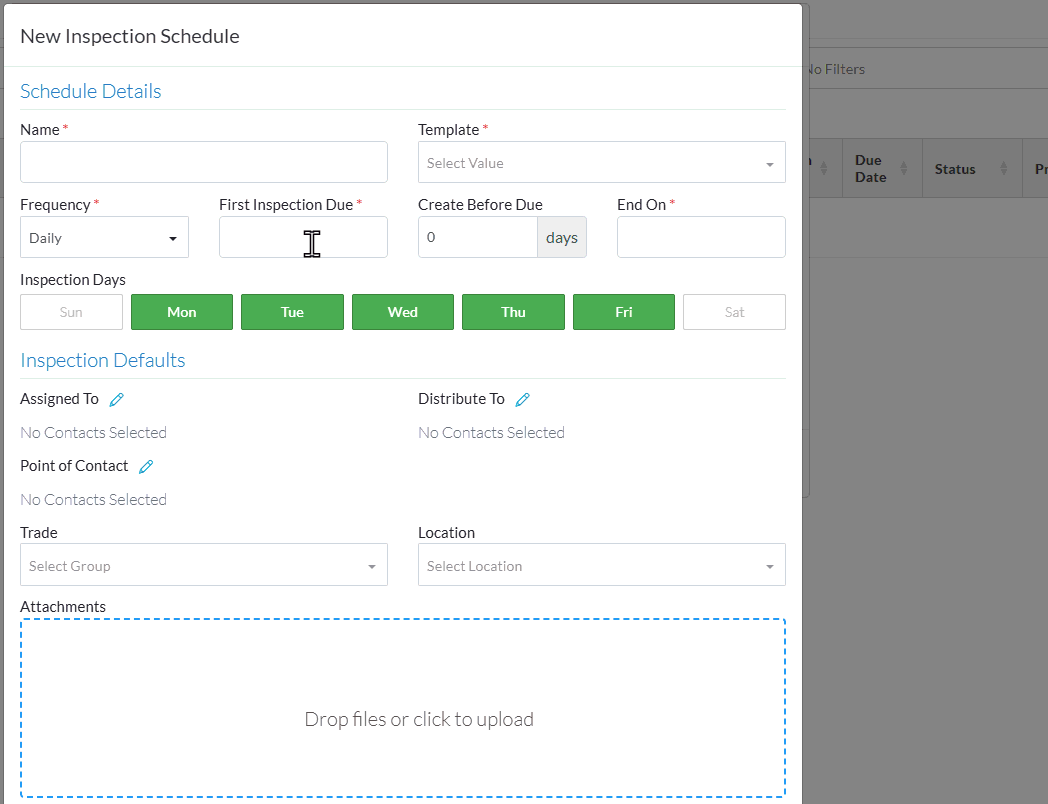Click the First Inspection Due date field
This screenshot has height=804, width=1048.
click(x=303, y=237)
